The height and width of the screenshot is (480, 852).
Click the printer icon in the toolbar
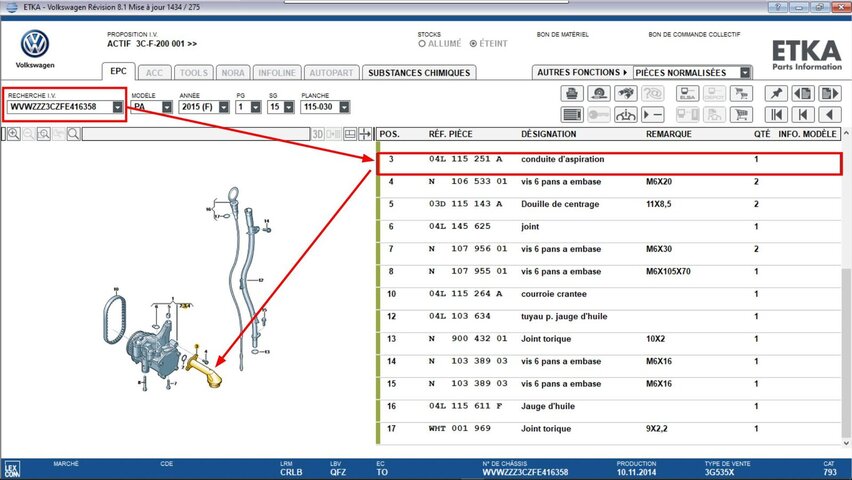tap(572, 93)
